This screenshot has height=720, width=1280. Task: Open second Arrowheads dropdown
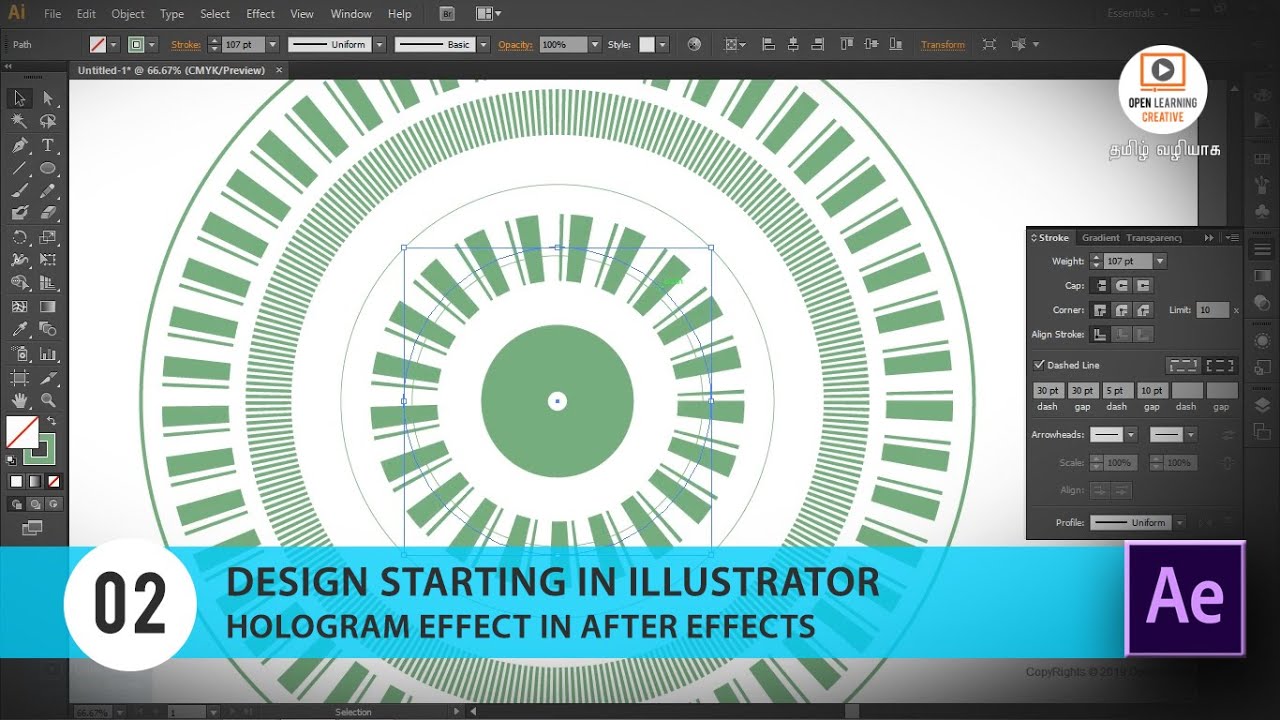coord(1190,435)
